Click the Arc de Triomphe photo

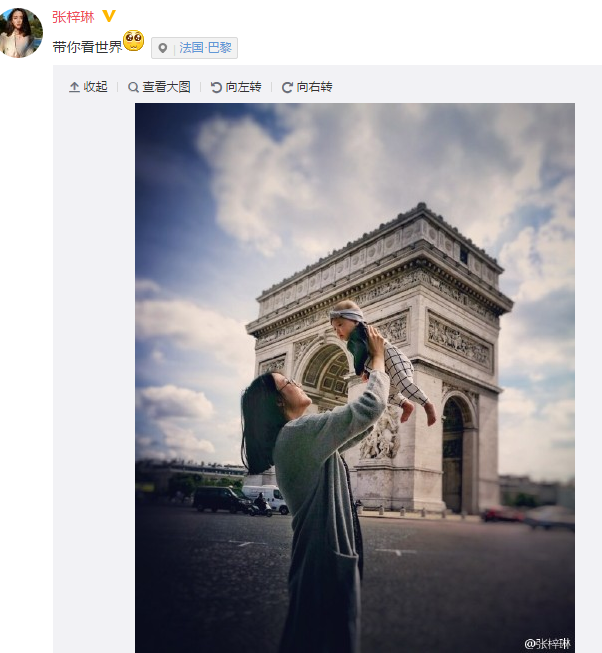tap(355, 378)
